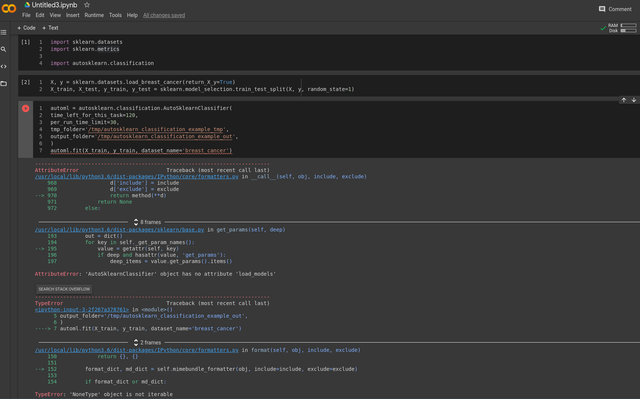Open the RAM and Disk resources indicator

click(622, 28)
